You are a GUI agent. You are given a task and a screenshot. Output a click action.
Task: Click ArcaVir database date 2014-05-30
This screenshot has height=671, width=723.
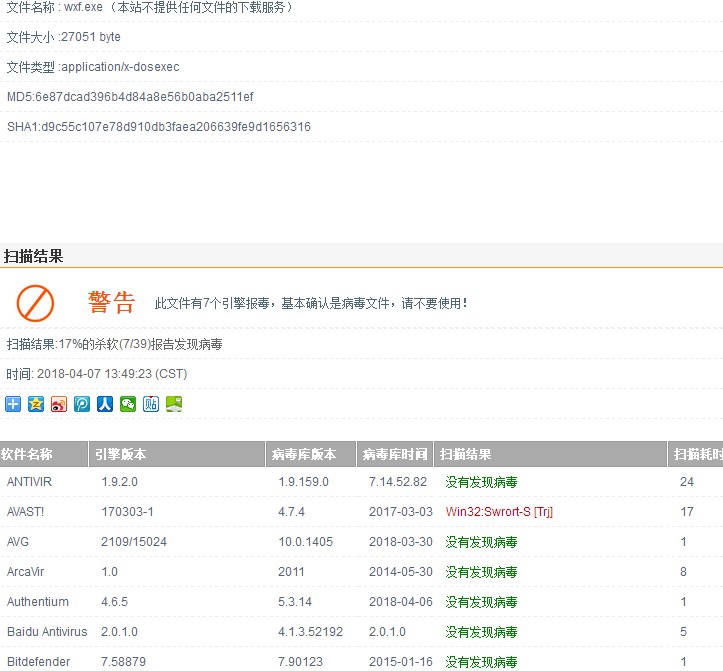coord(401,572)
